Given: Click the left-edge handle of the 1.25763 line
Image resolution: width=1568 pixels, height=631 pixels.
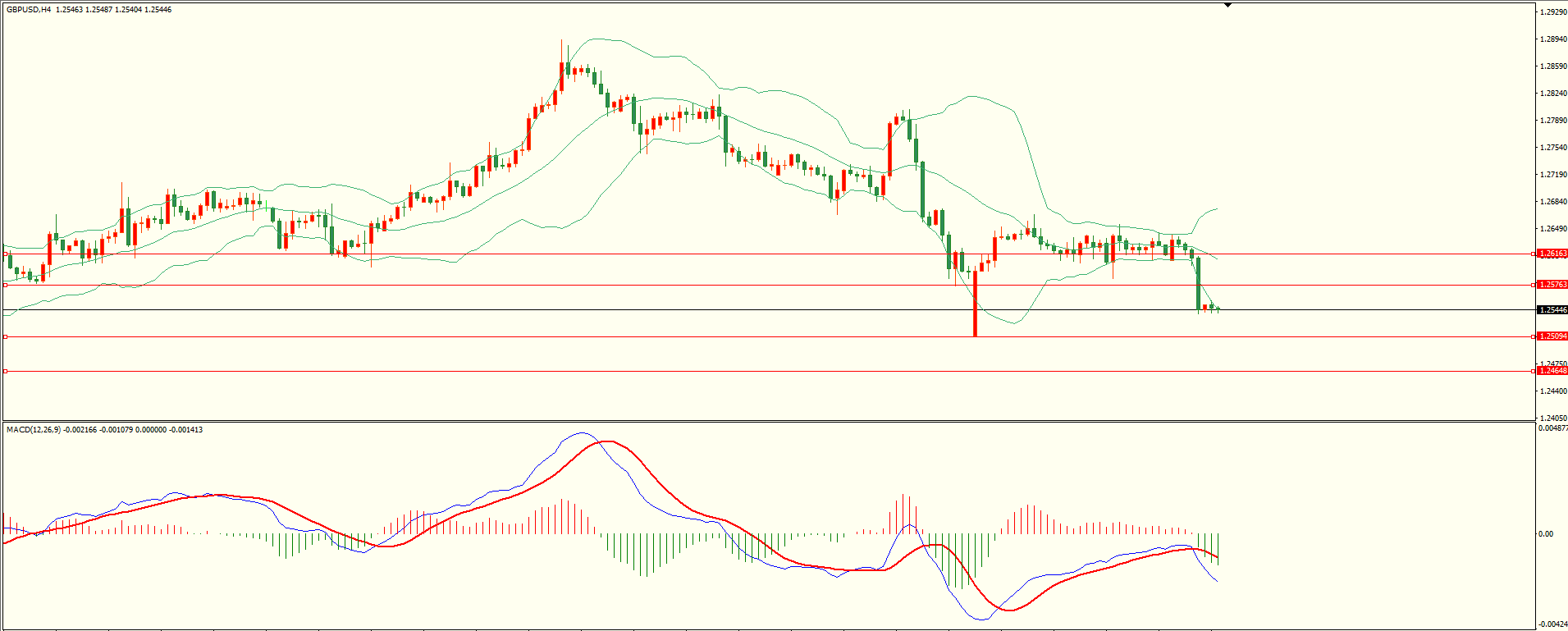Looking at the screenshot, I should (x=6, y=285).
